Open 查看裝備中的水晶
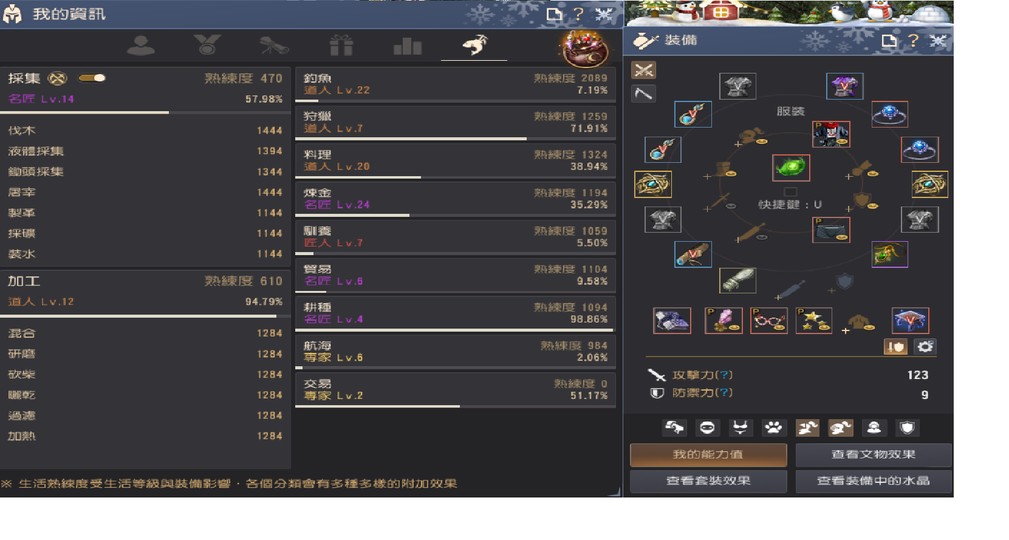1009x540 pixels. [873, 481]
